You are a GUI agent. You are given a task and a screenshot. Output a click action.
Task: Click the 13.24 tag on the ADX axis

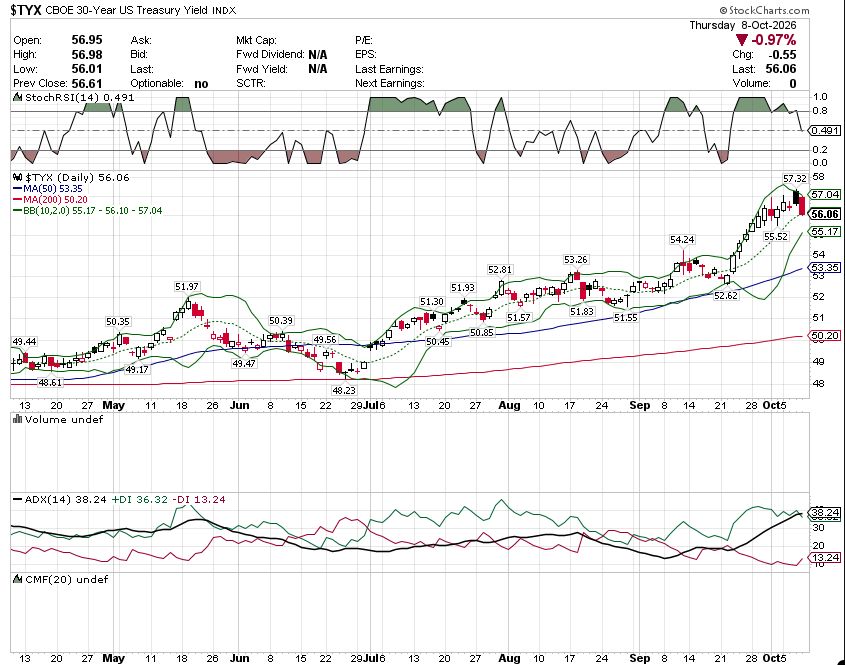point(825,558)
